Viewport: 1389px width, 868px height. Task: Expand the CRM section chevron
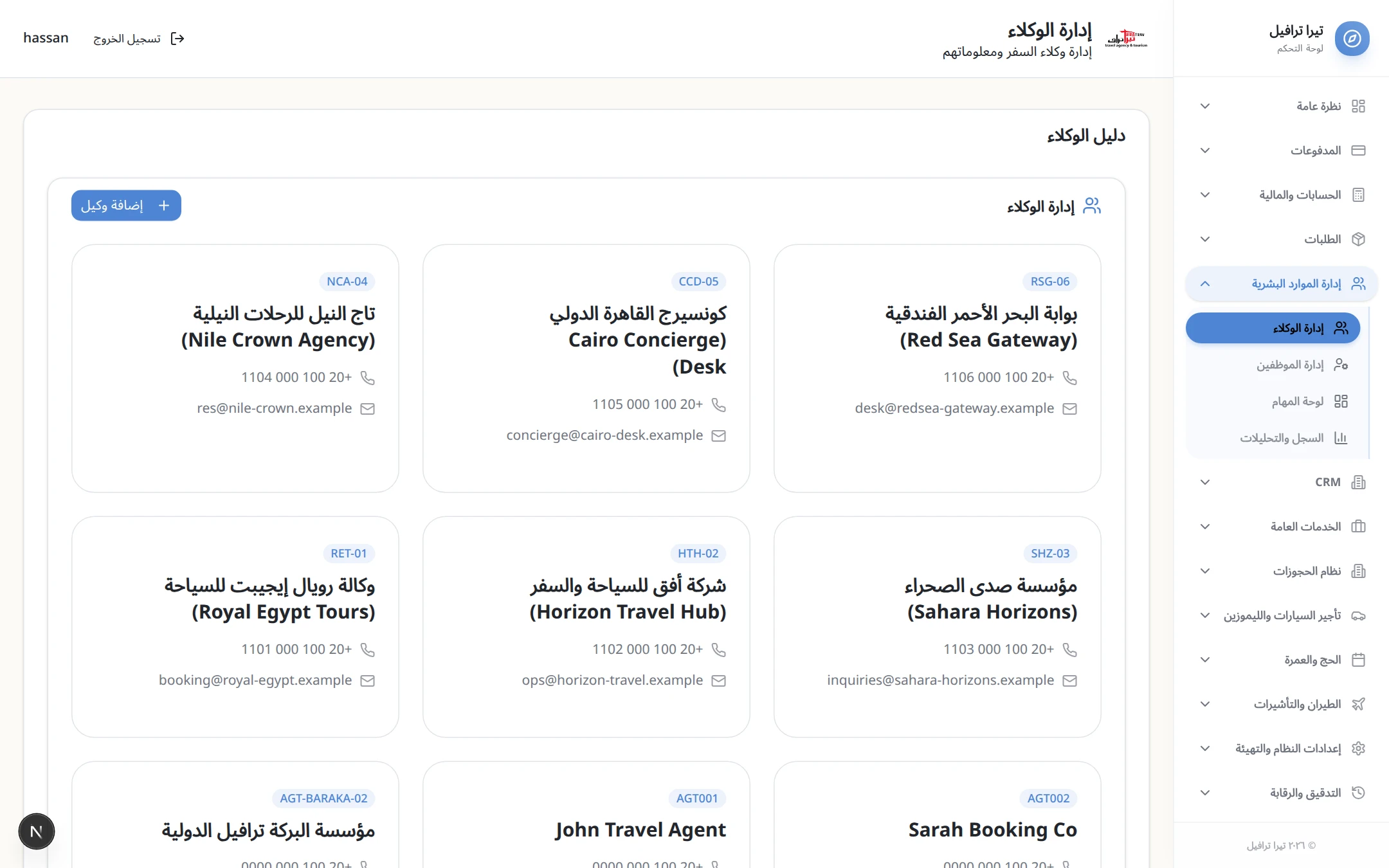coord(1205,482)
